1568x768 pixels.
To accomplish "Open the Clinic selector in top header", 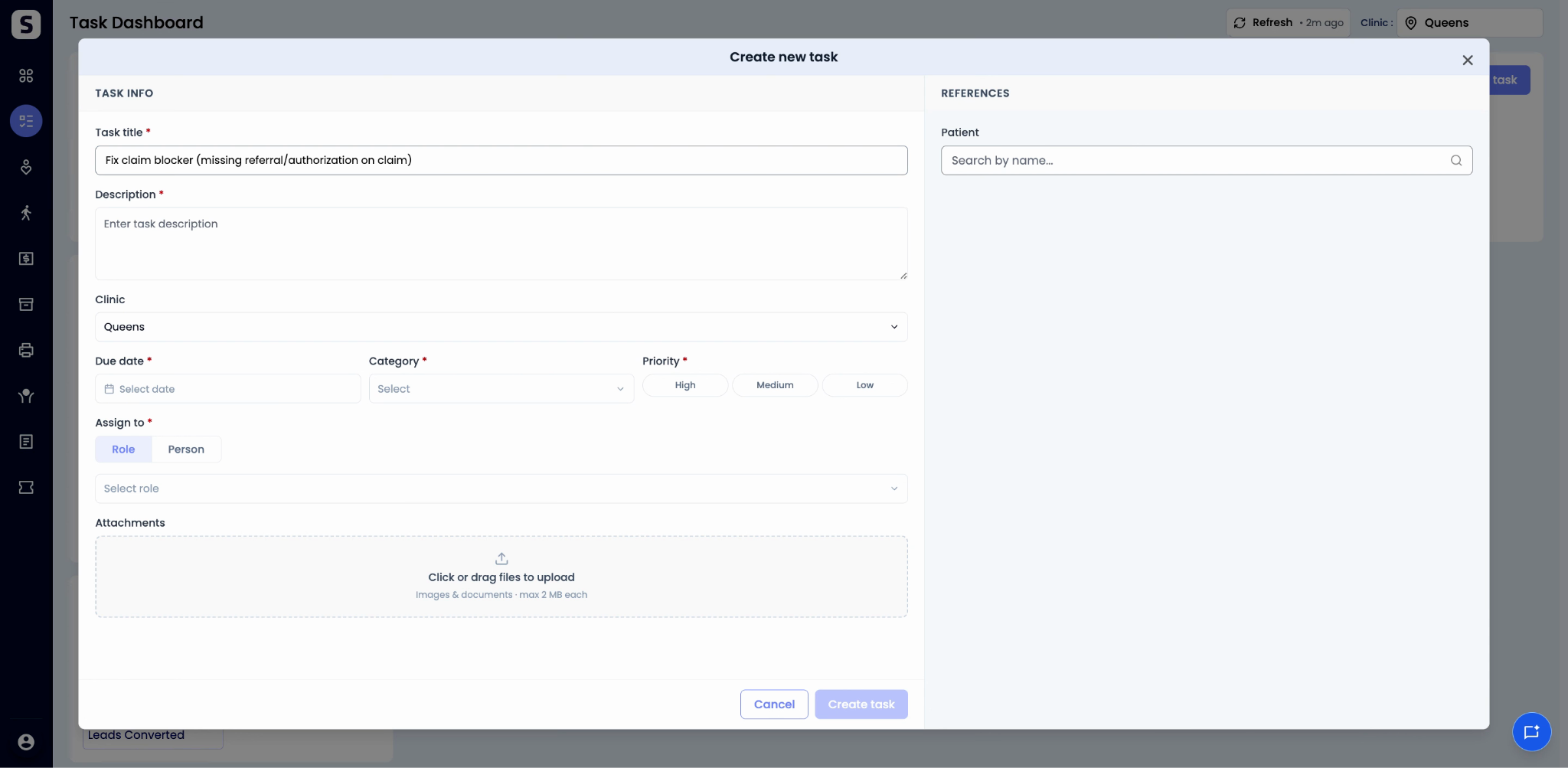I will click(1469, 23).
